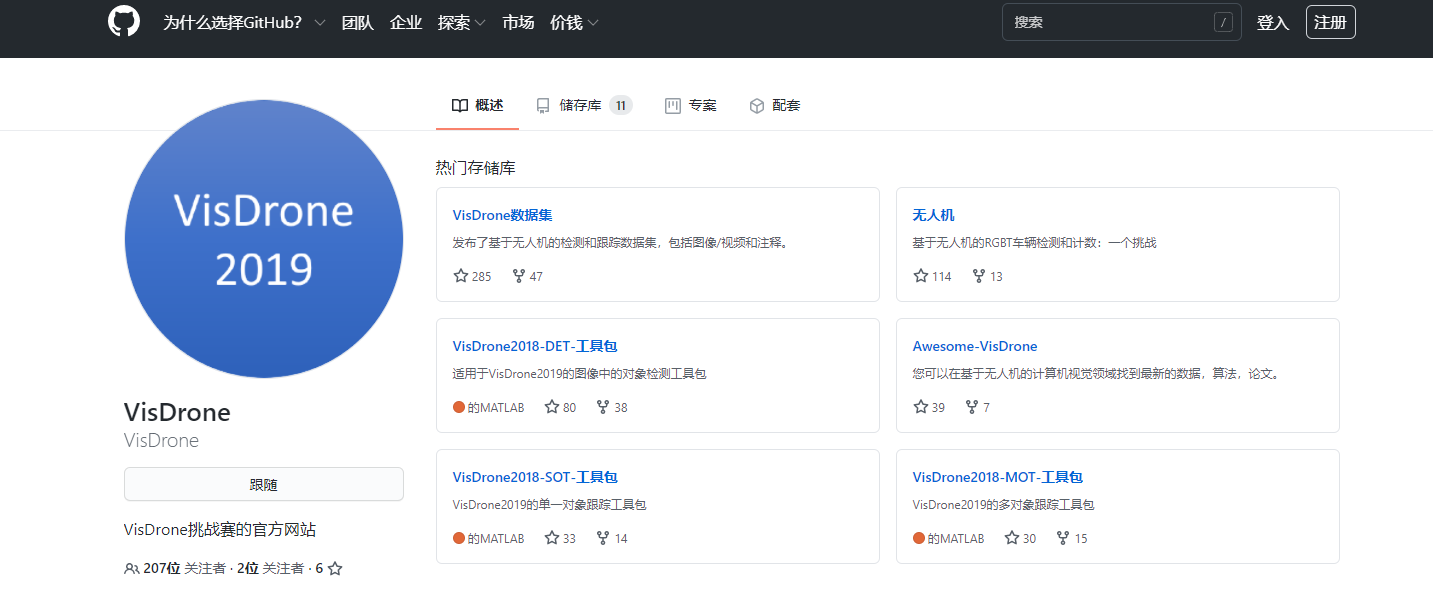Viewport: 1433px width, 593px height.
Task: Select the 团队 menu item
Action: (x=357, y=21)
